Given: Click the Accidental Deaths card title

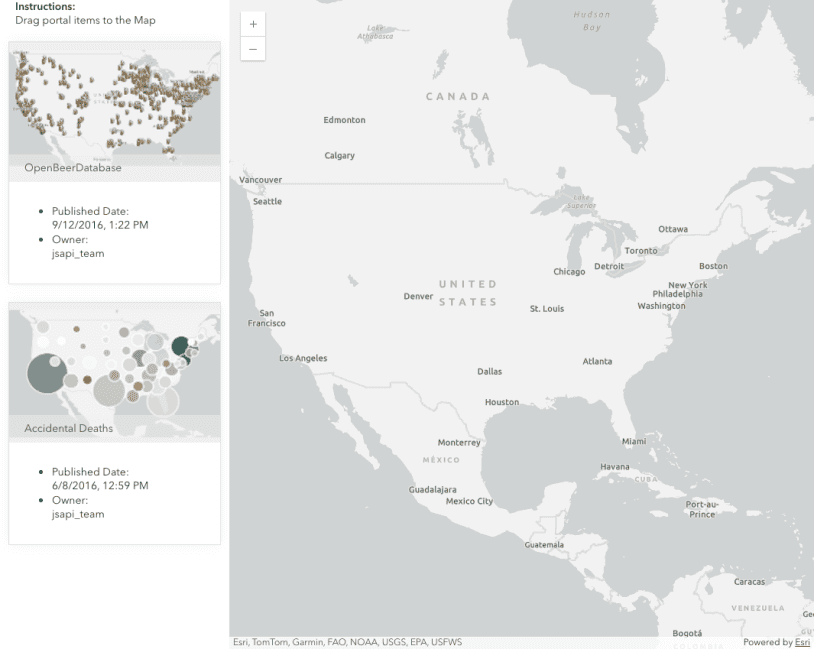Looking at the screenshot, I should click(69, 428).
